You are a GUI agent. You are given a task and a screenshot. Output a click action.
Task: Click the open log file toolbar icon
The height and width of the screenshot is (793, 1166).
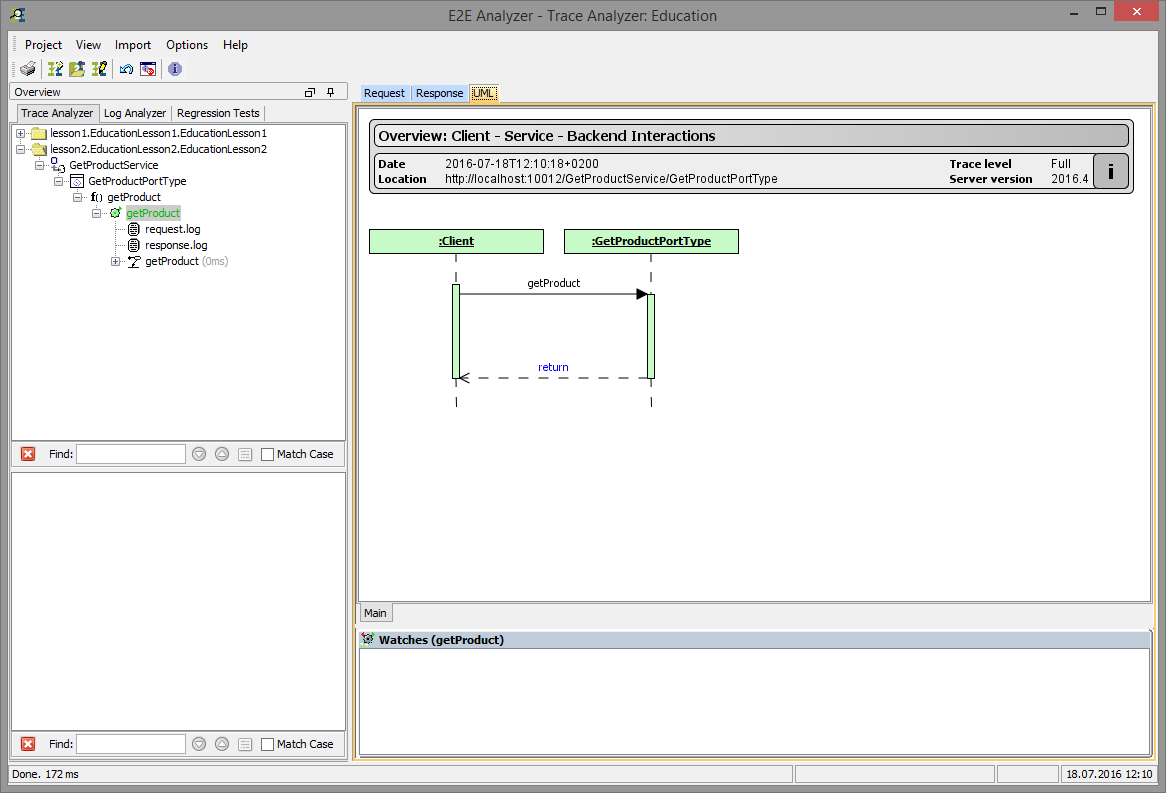(76, 69)
